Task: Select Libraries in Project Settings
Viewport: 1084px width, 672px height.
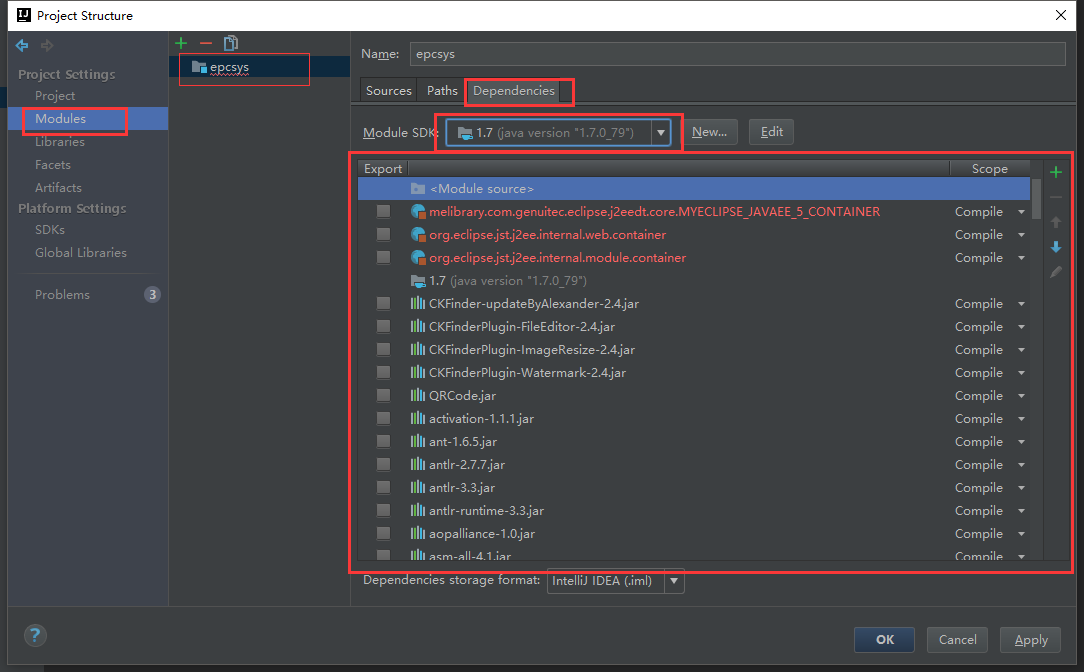Action: pos(60,142)
